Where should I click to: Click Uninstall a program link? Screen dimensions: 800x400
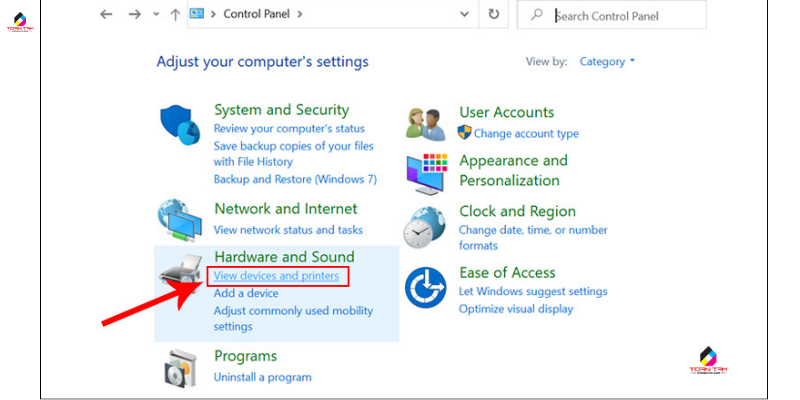(x=263, y=377)
